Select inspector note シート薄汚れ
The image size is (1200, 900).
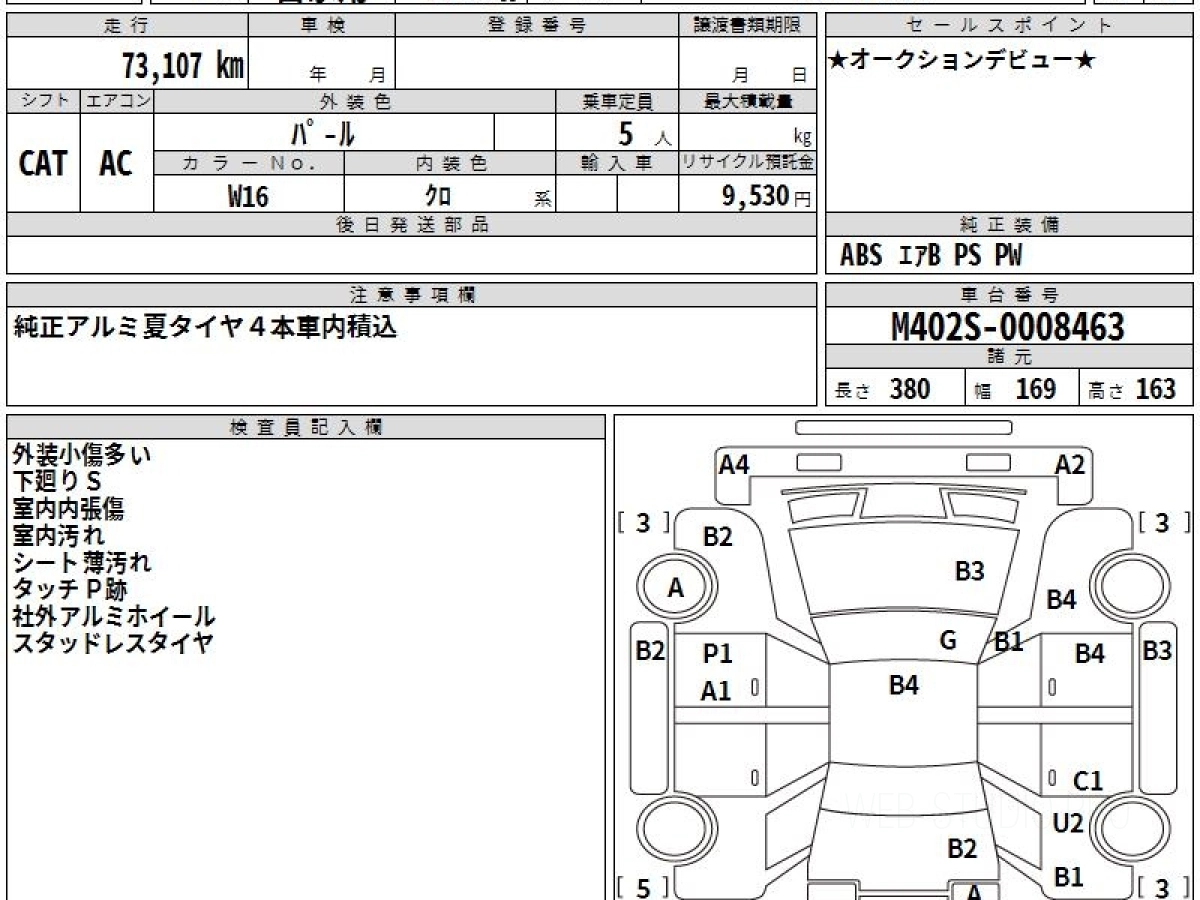[x=82, y=563]
